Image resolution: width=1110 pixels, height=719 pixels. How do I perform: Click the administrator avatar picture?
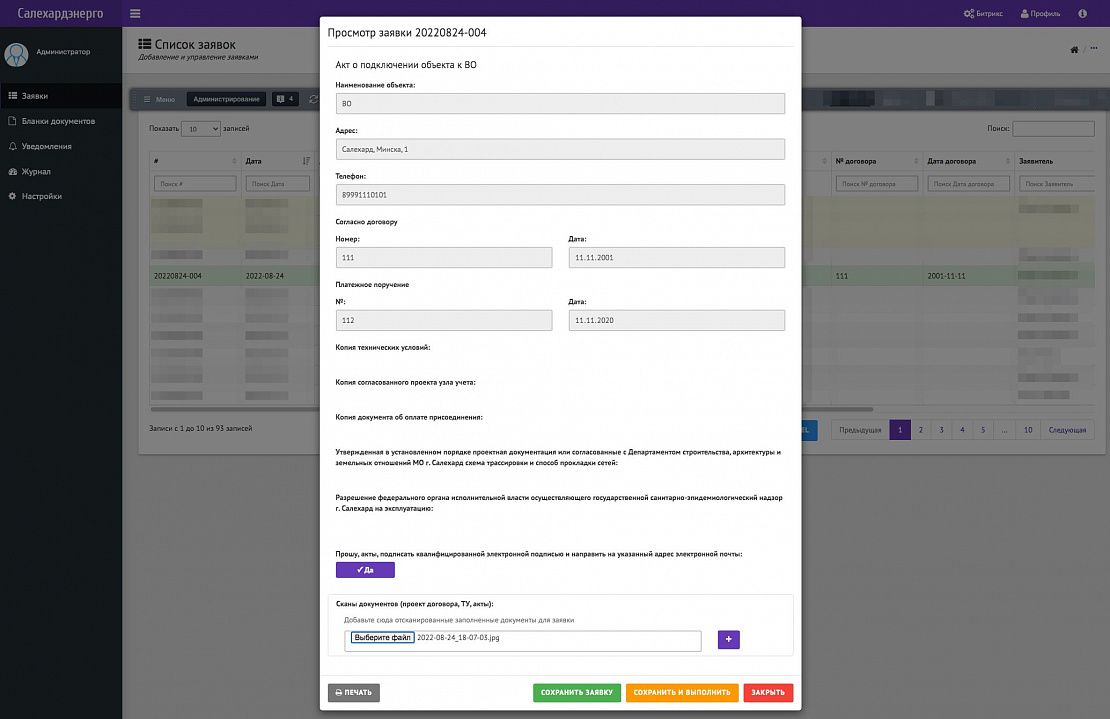tap(16, 54)
